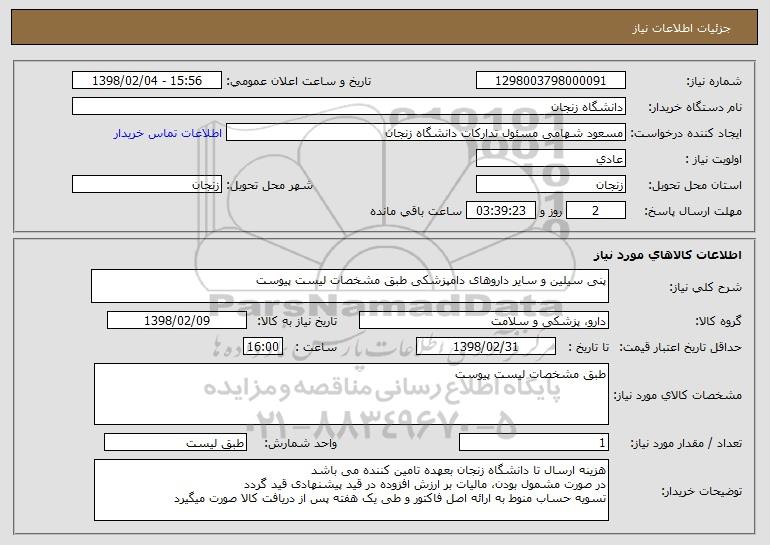
Task: Click the label تعداد / مقدار مورد نیاز
Action: point(686,443)
